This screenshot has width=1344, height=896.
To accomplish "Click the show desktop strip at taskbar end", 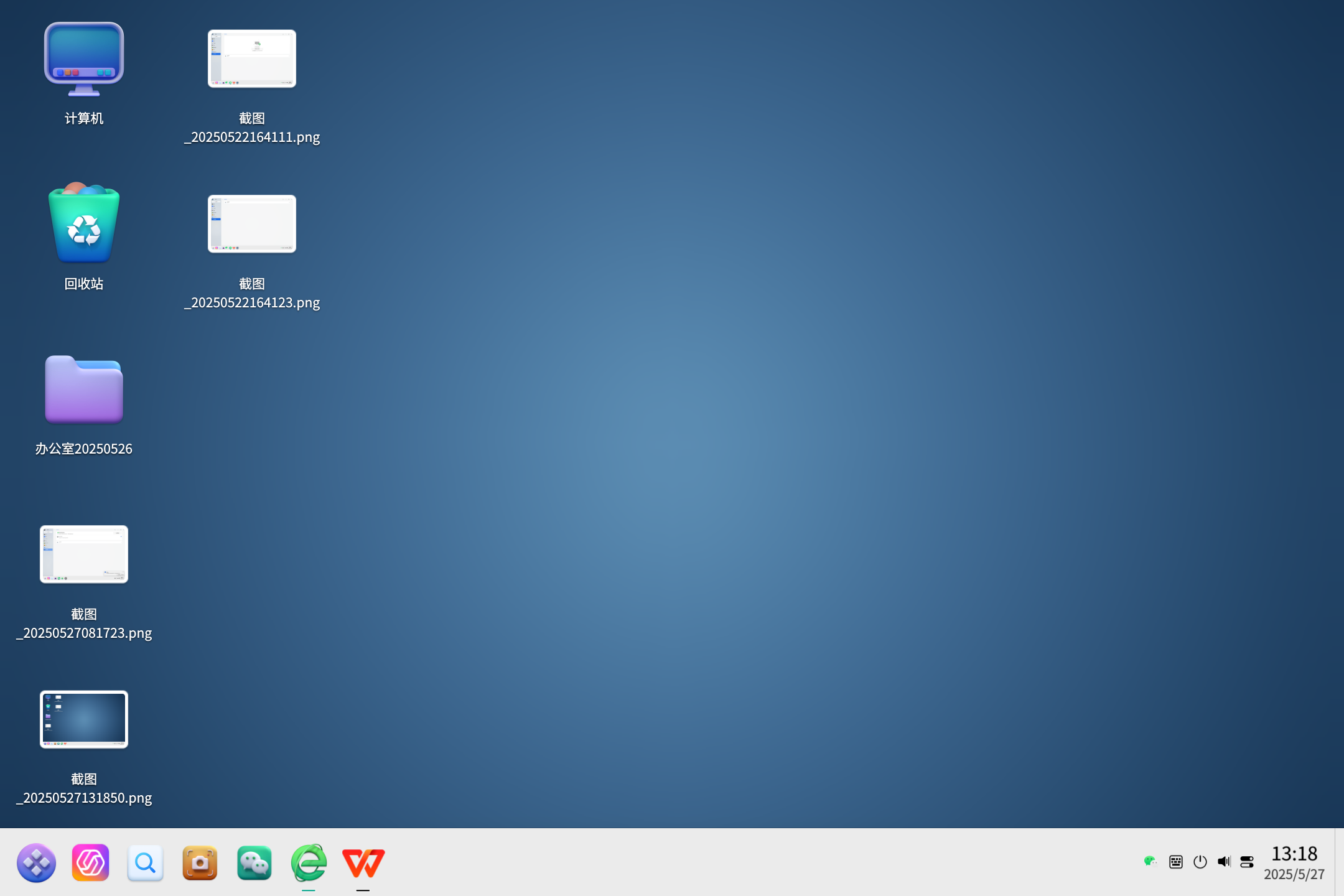I will [1339, 862].
